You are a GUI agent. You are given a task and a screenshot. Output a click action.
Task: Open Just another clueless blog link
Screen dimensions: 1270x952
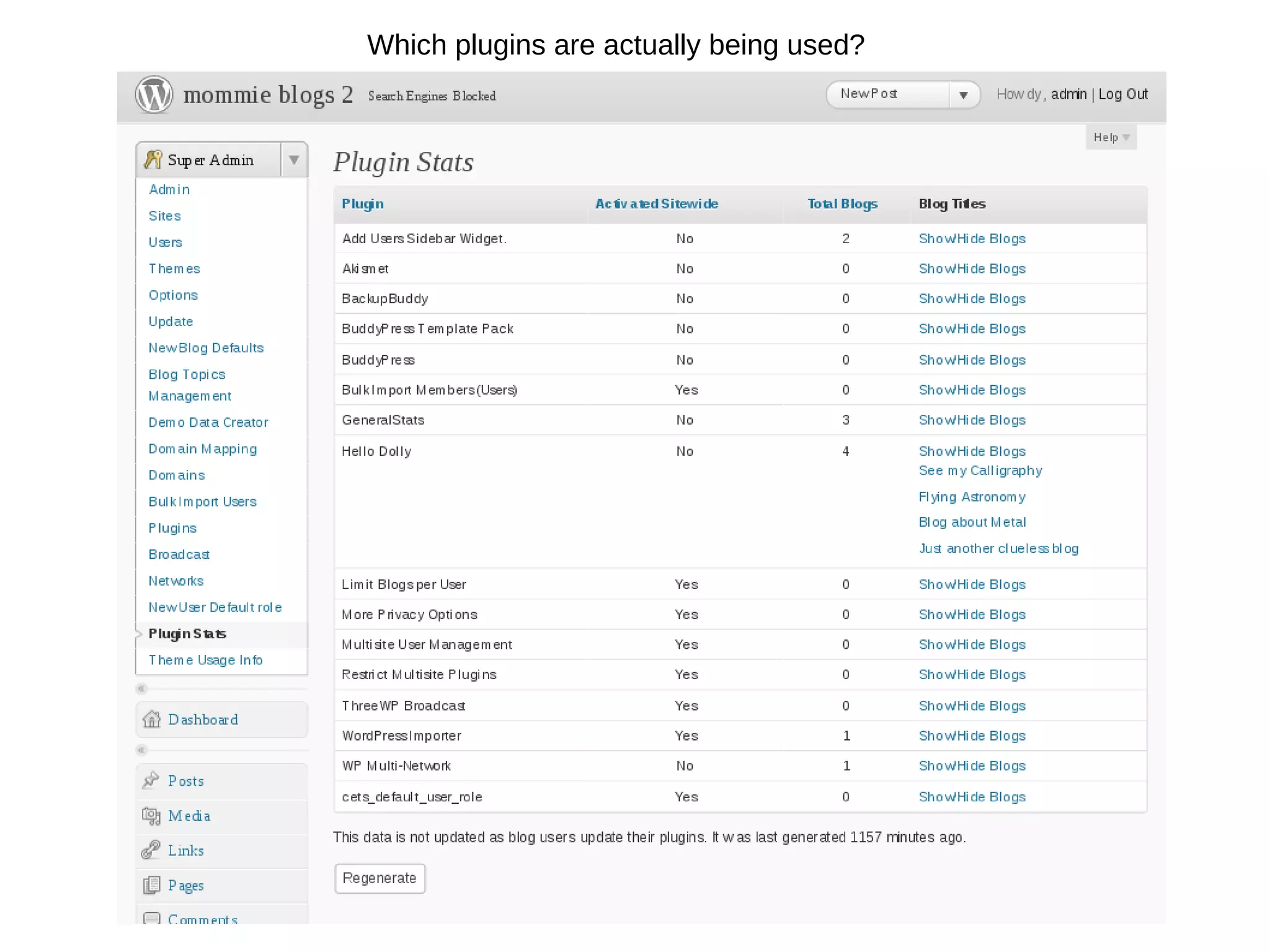pos(998,548)
